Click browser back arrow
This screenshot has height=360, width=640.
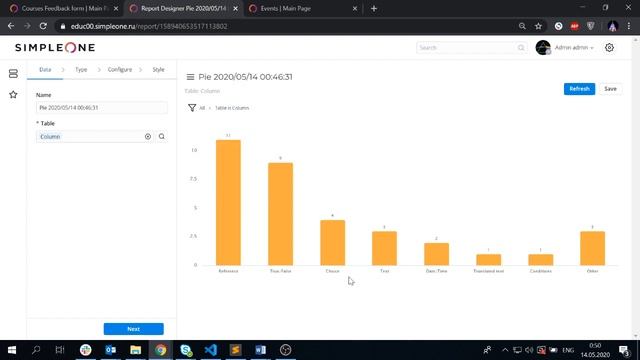(11, 26)
